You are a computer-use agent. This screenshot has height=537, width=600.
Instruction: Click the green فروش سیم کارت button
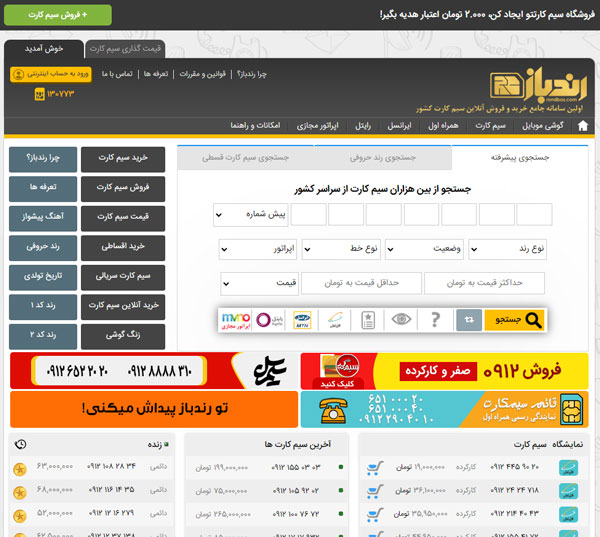[58, 15]
